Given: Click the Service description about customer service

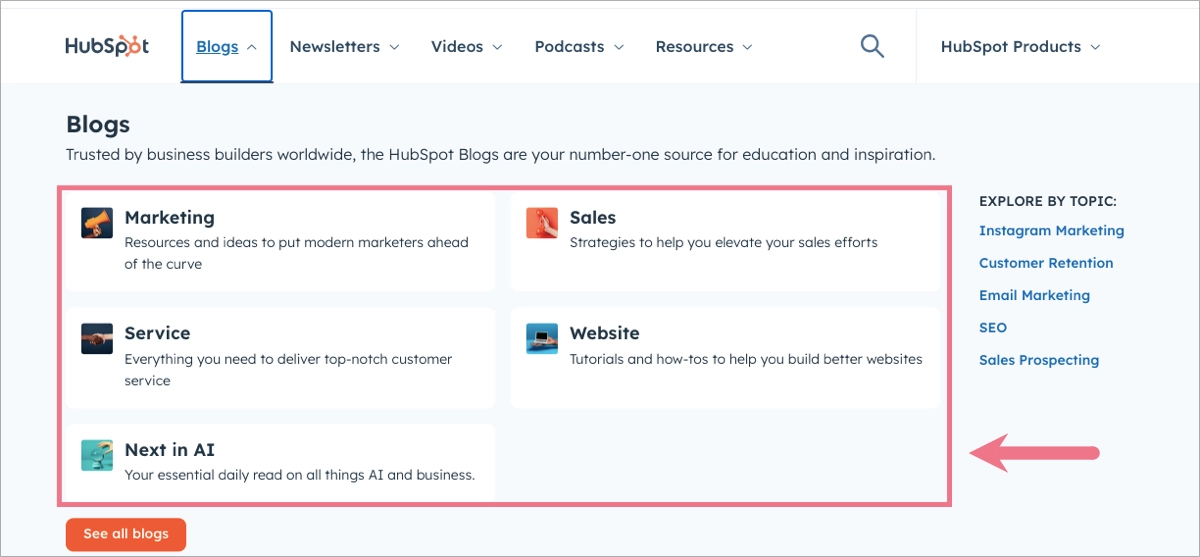Looking at the screenshot, I should tap(288, 369).
